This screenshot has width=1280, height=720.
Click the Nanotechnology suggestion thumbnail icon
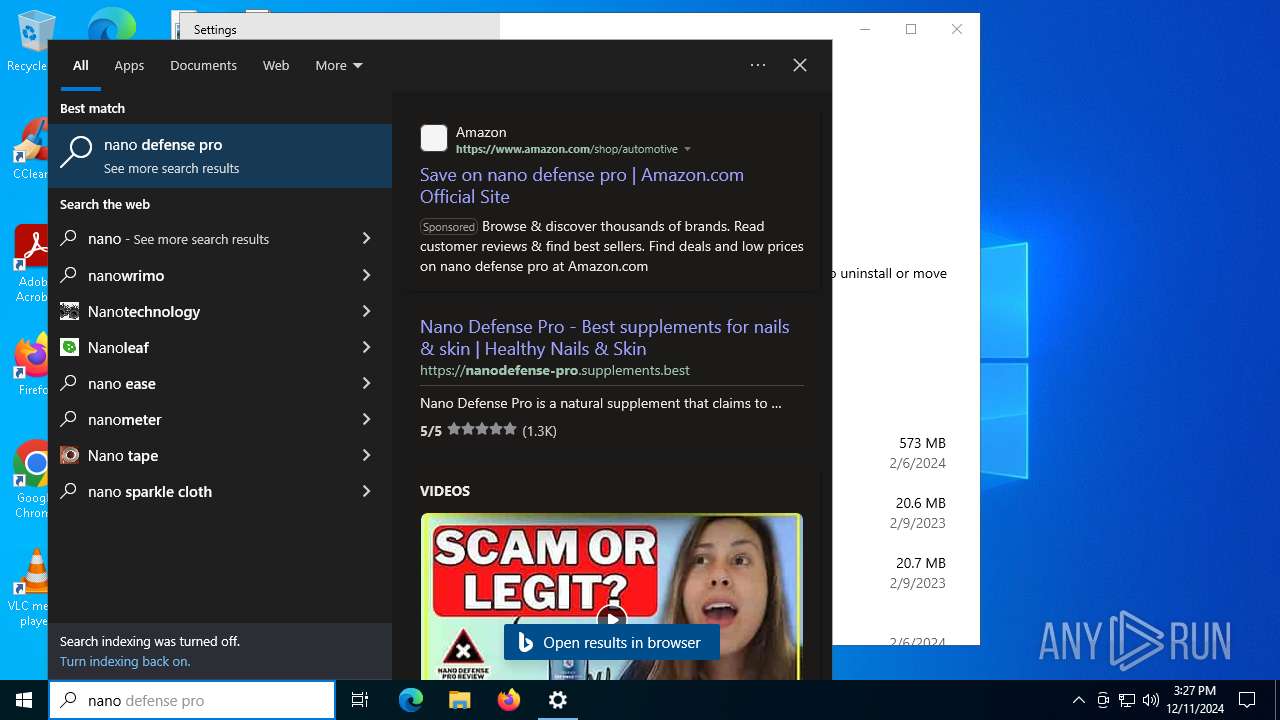tap(69, 311)
